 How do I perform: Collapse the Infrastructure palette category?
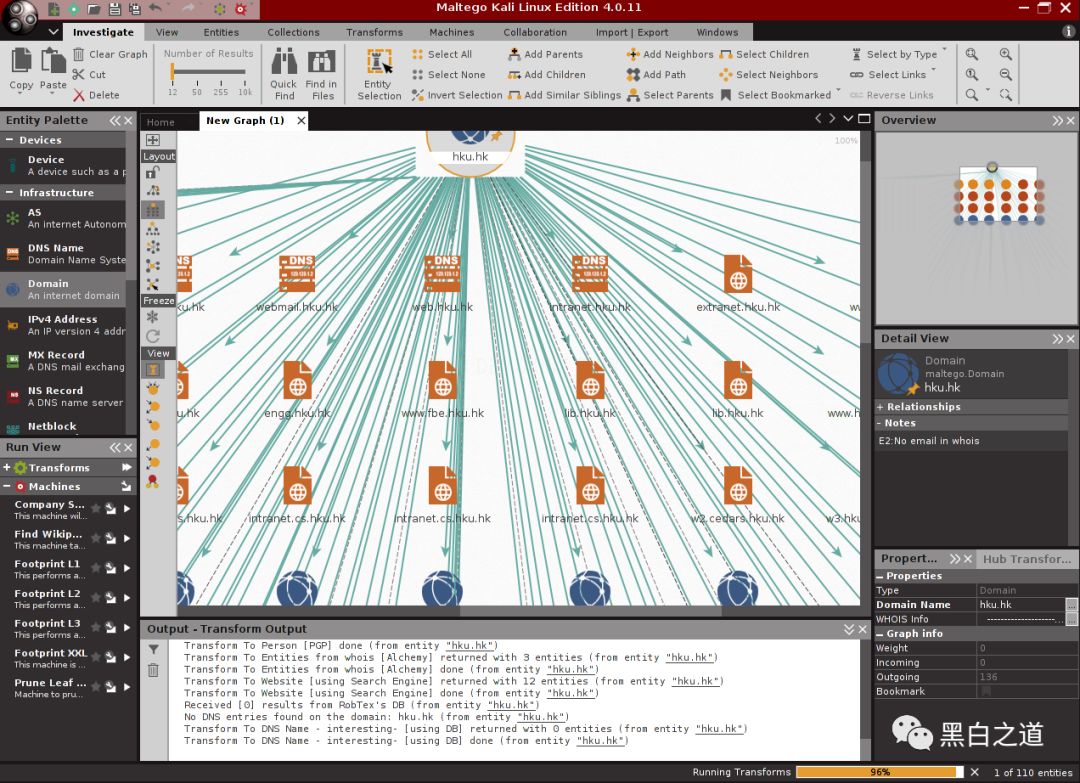tap(10, 193)
